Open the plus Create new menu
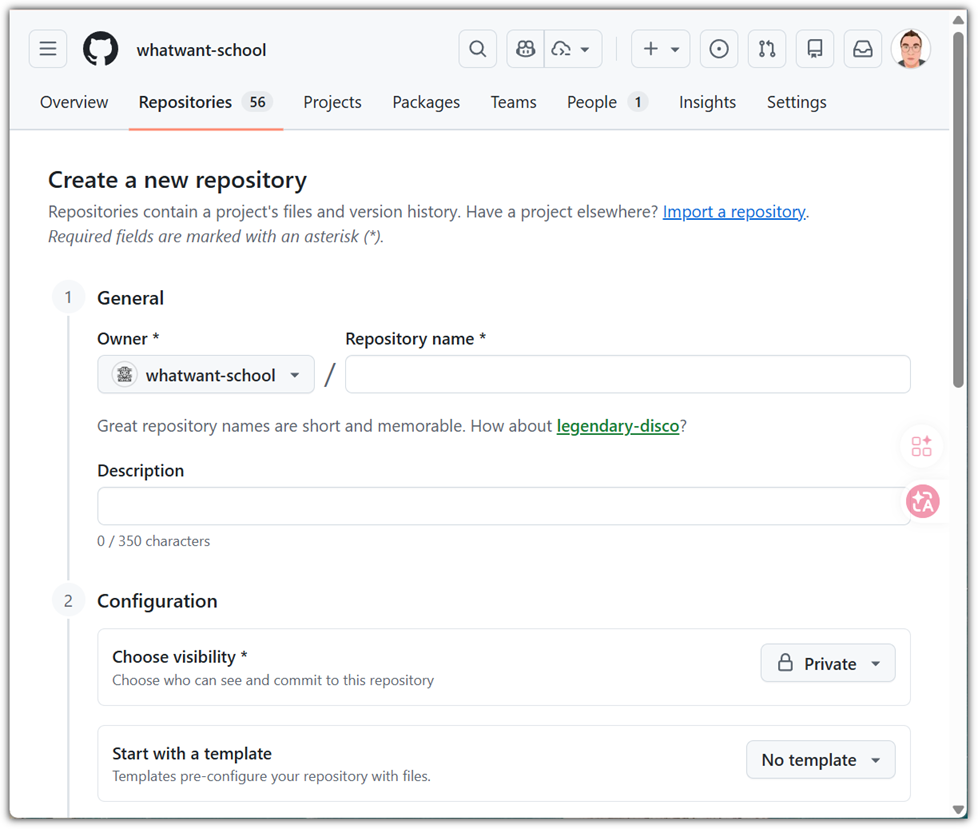The image size is (978, 829). [661, 49]
